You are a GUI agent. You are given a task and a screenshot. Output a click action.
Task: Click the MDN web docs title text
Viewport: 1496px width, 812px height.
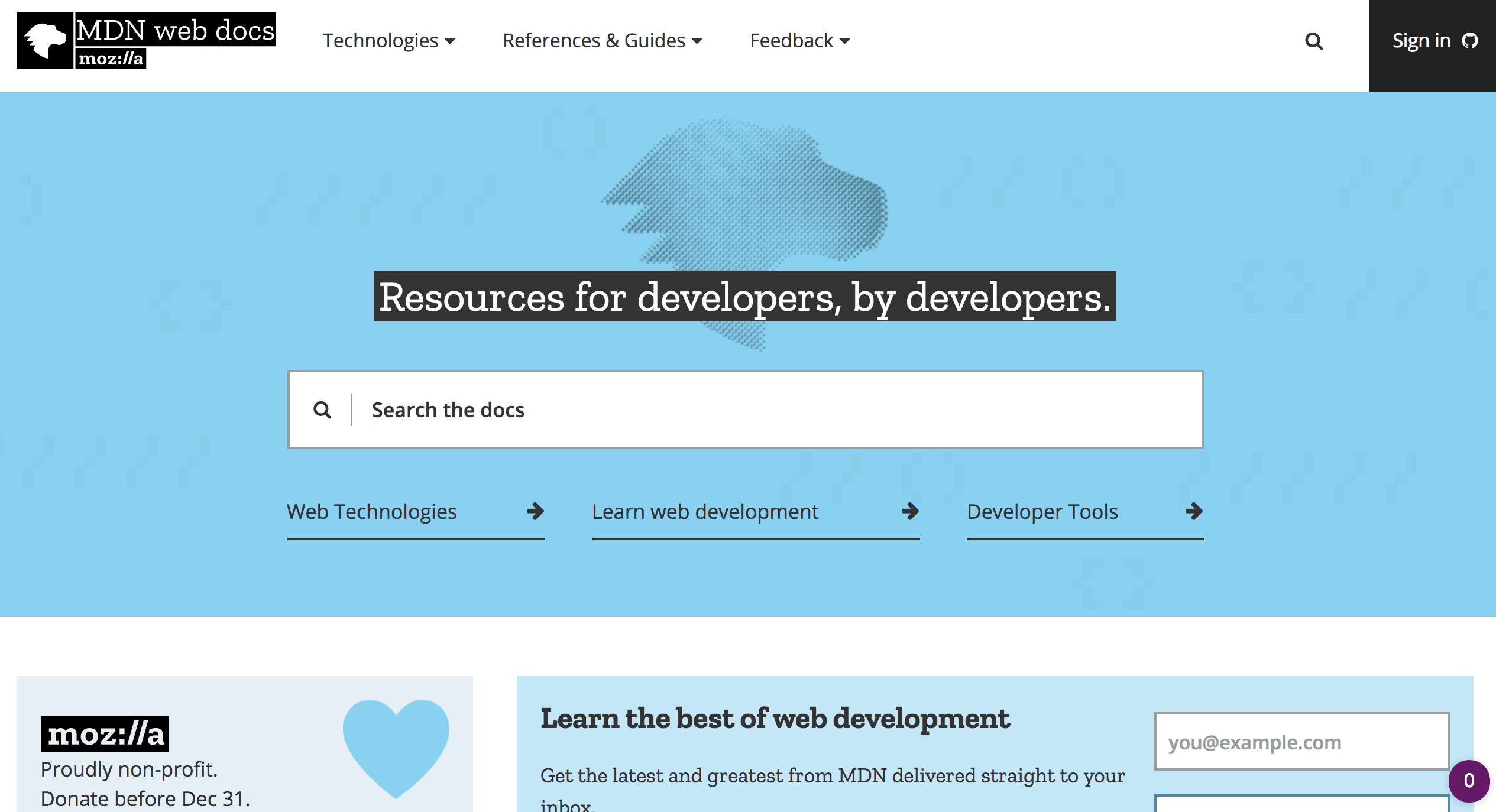[x=175, y=30]
